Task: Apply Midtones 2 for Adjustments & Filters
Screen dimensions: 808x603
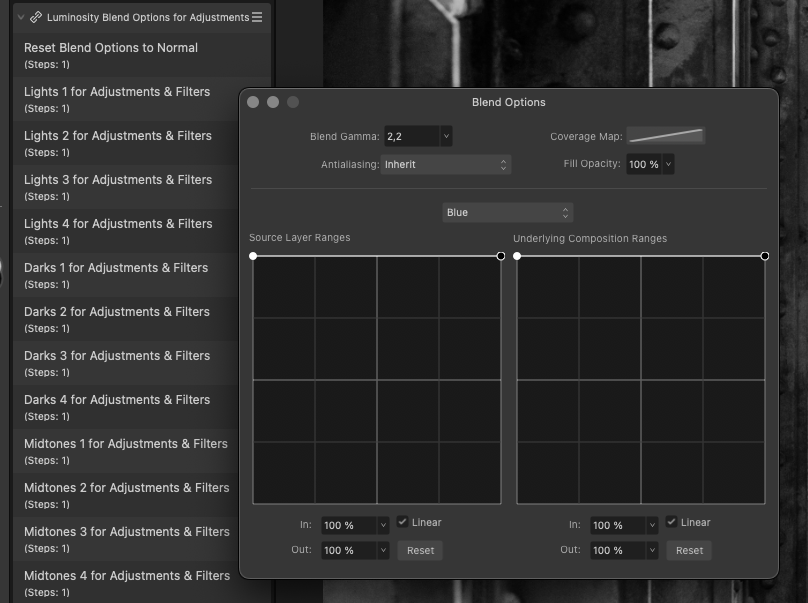Action: tap(126, 488)
